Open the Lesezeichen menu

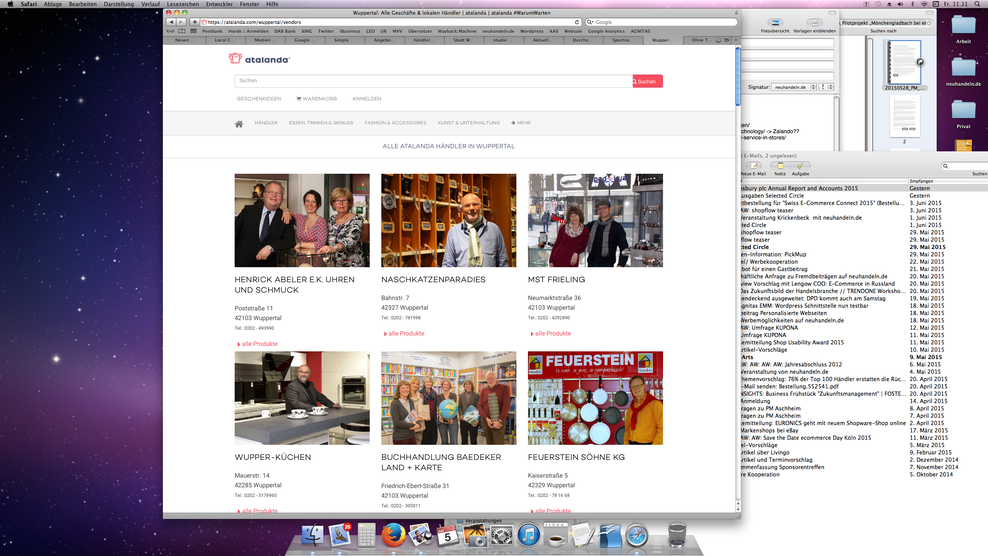click(183, 4)
